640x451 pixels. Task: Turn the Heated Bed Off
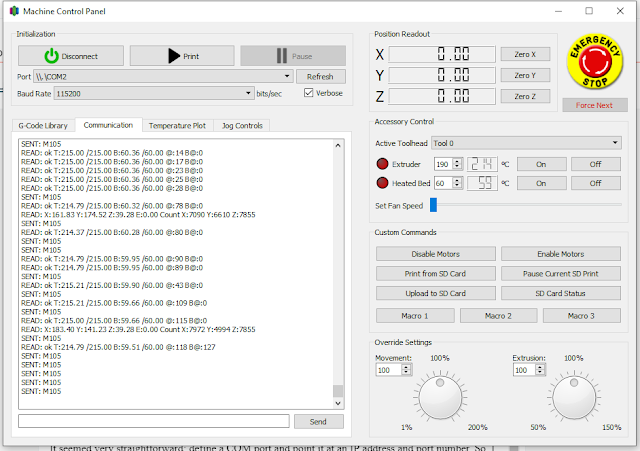coord(596,183)
